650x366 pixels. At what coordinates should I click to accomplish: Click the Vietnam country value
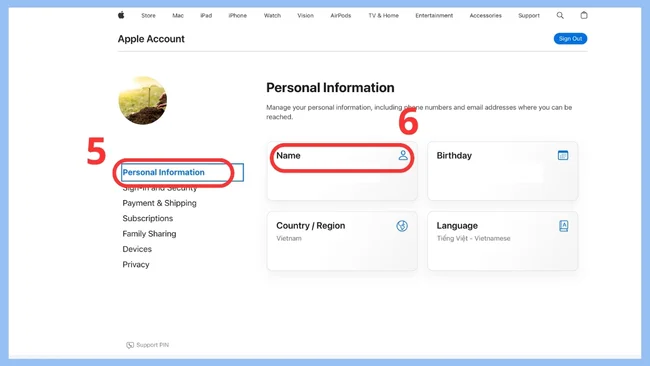[289, 238]
